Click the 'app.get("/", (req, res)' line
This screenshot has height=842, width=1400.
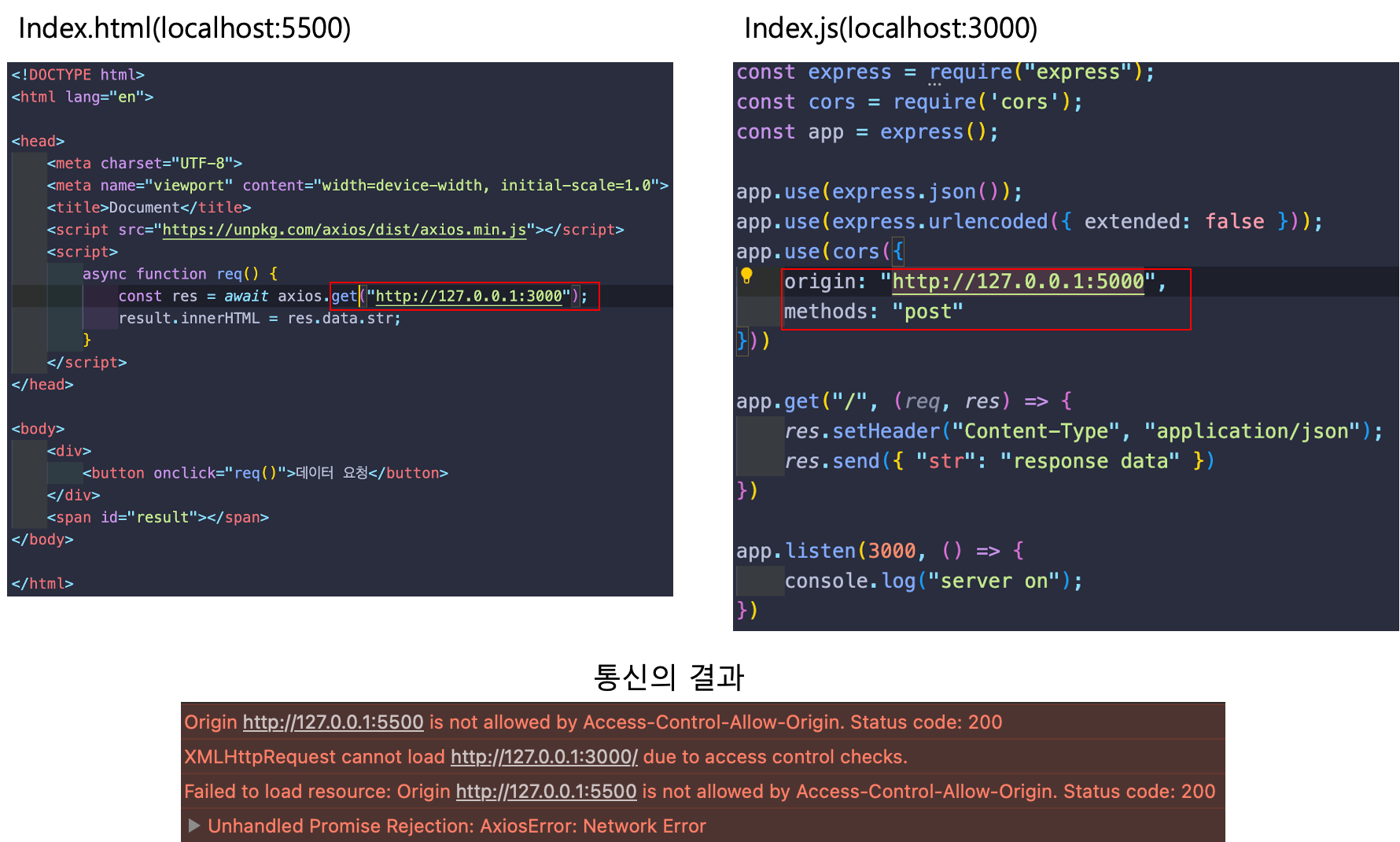(904, 401)
